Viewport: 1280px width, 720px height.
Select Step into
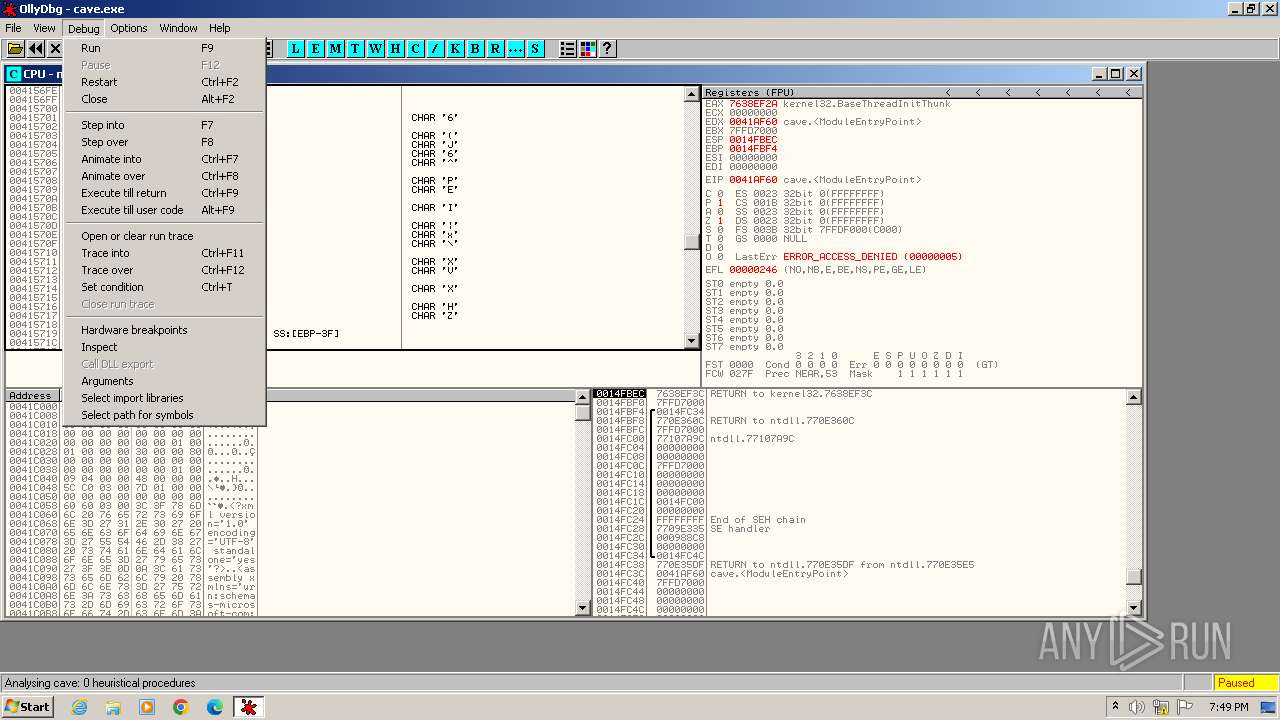164,125
